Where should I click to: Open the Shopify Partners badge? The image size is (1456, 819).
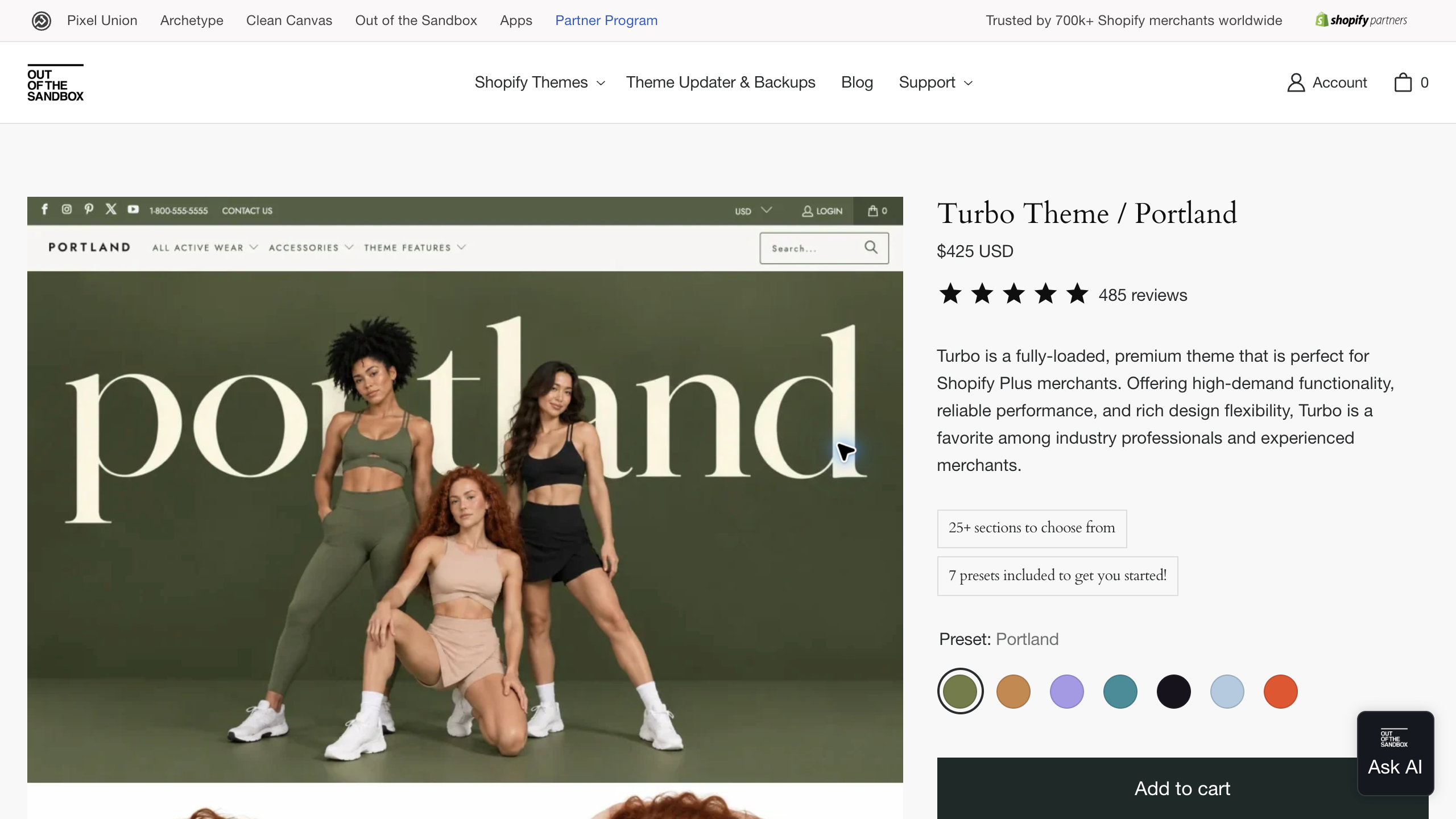[1361, 20]
